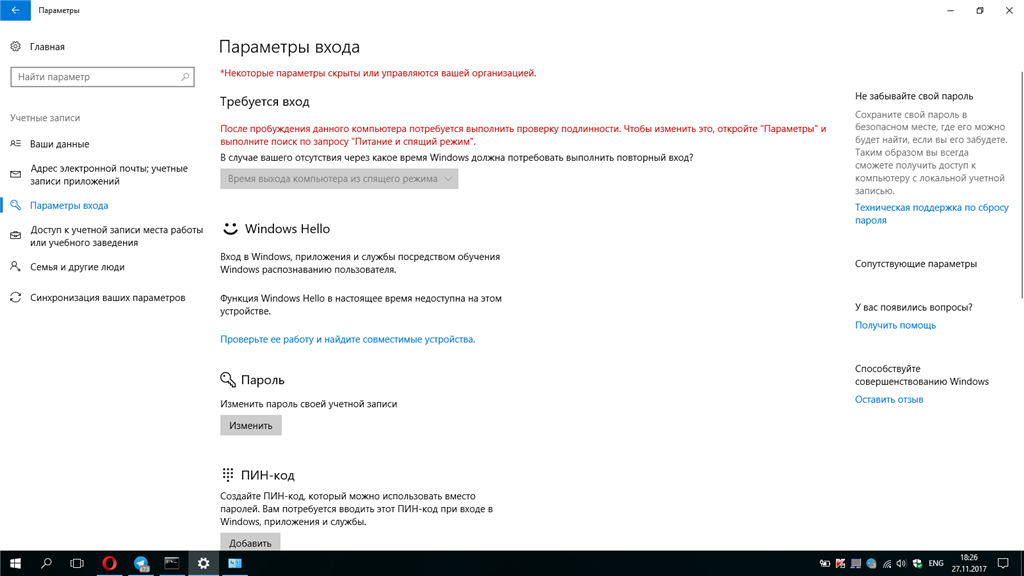The height and width of the screenshot is (576, 1024).
Task: Click the taskbar search magnifier
Action: pyautogui.click(x=46, y=563)
